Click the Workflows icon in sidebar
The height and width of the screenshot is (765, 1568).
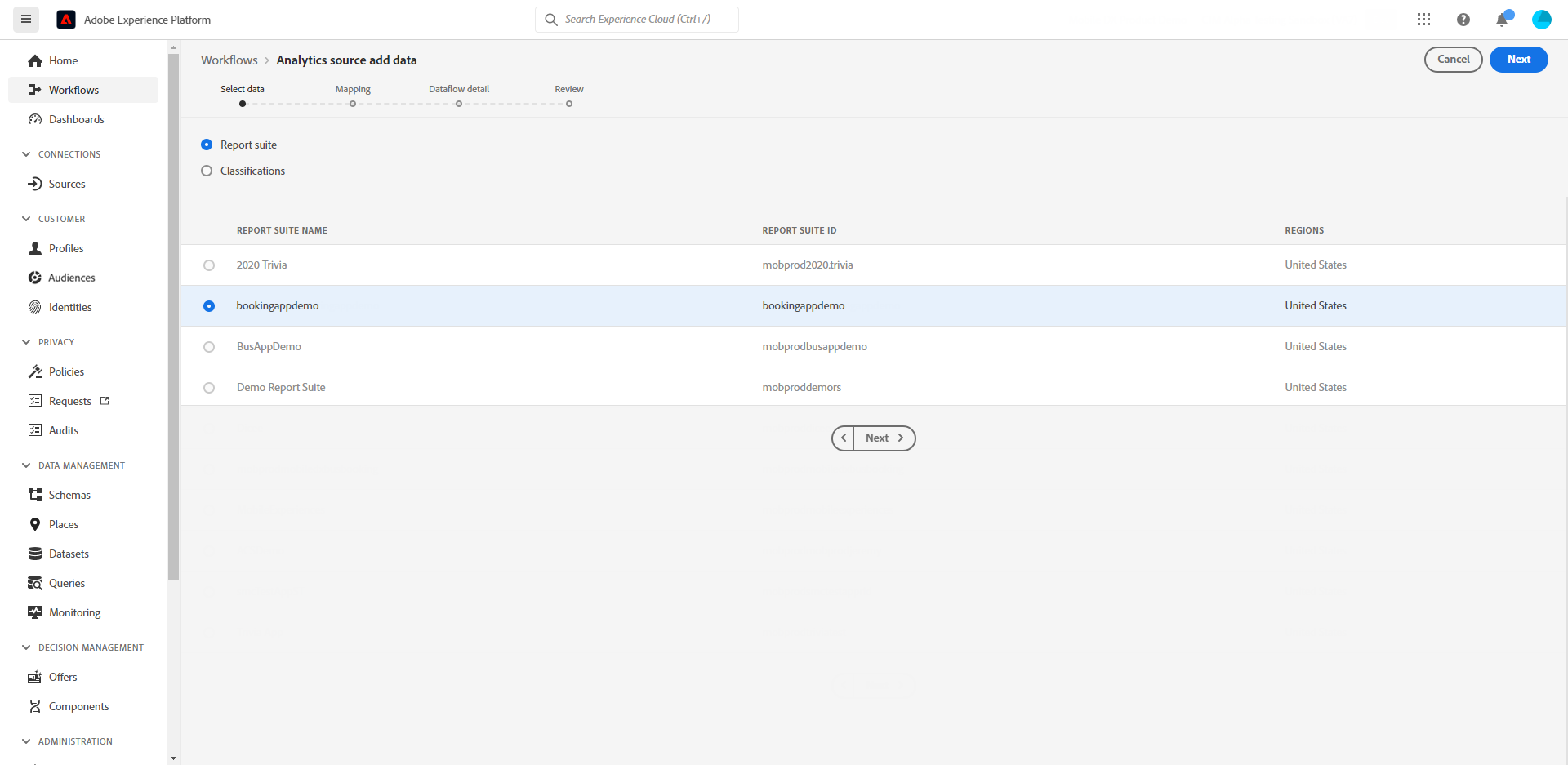click(35, 90)
